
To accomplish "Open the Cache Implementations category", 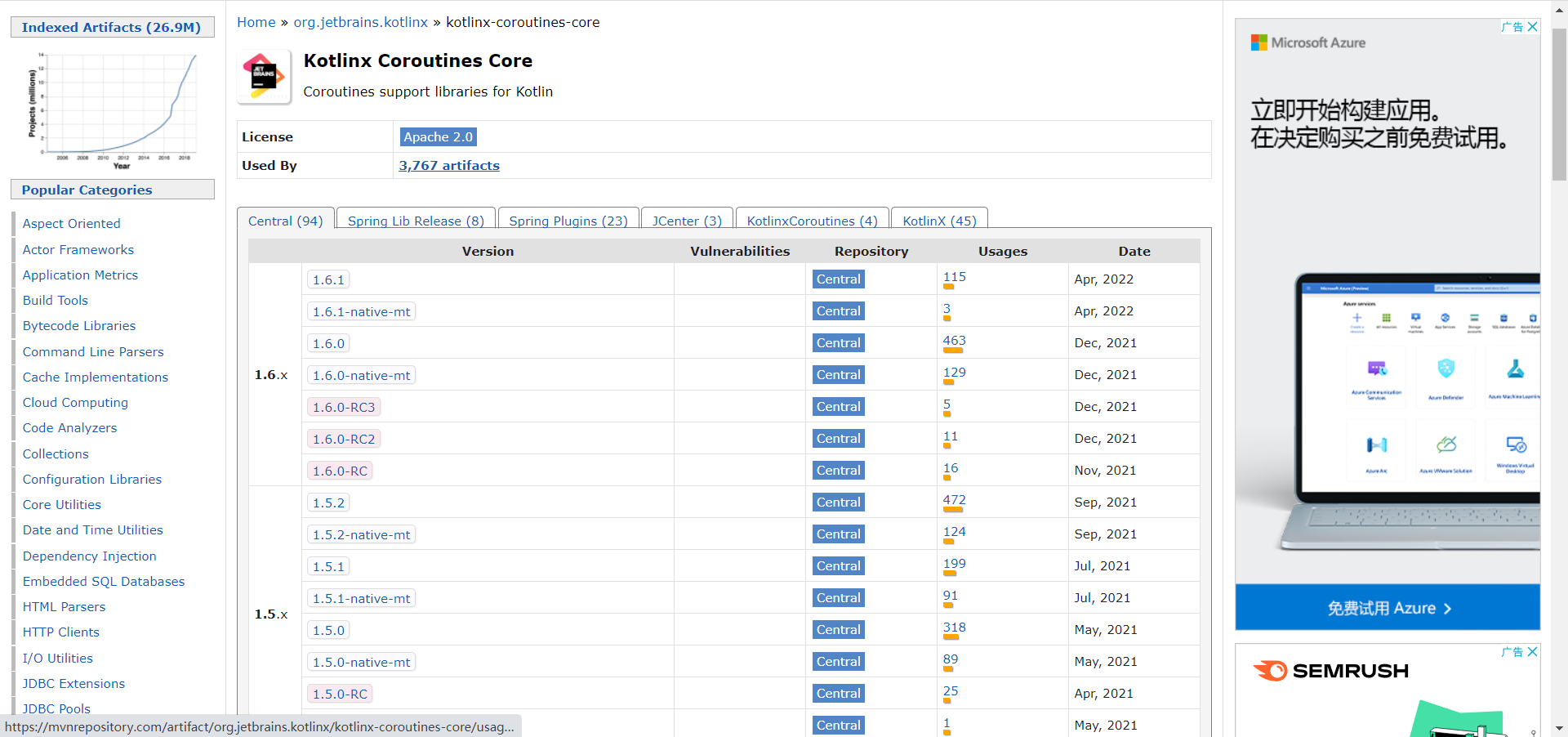I will pos(96,377).
